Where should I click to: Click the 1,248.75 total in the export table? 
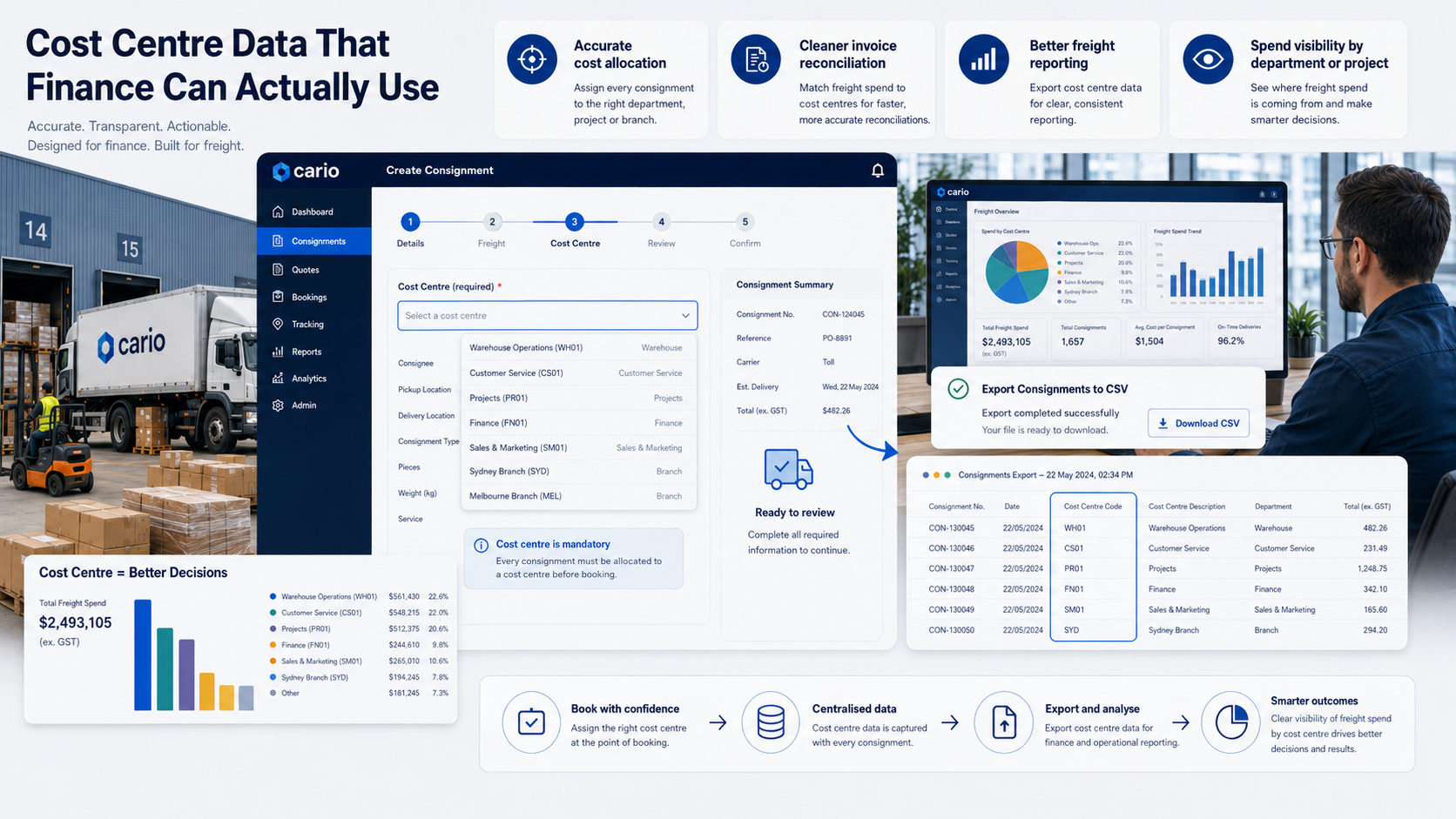1372,568
